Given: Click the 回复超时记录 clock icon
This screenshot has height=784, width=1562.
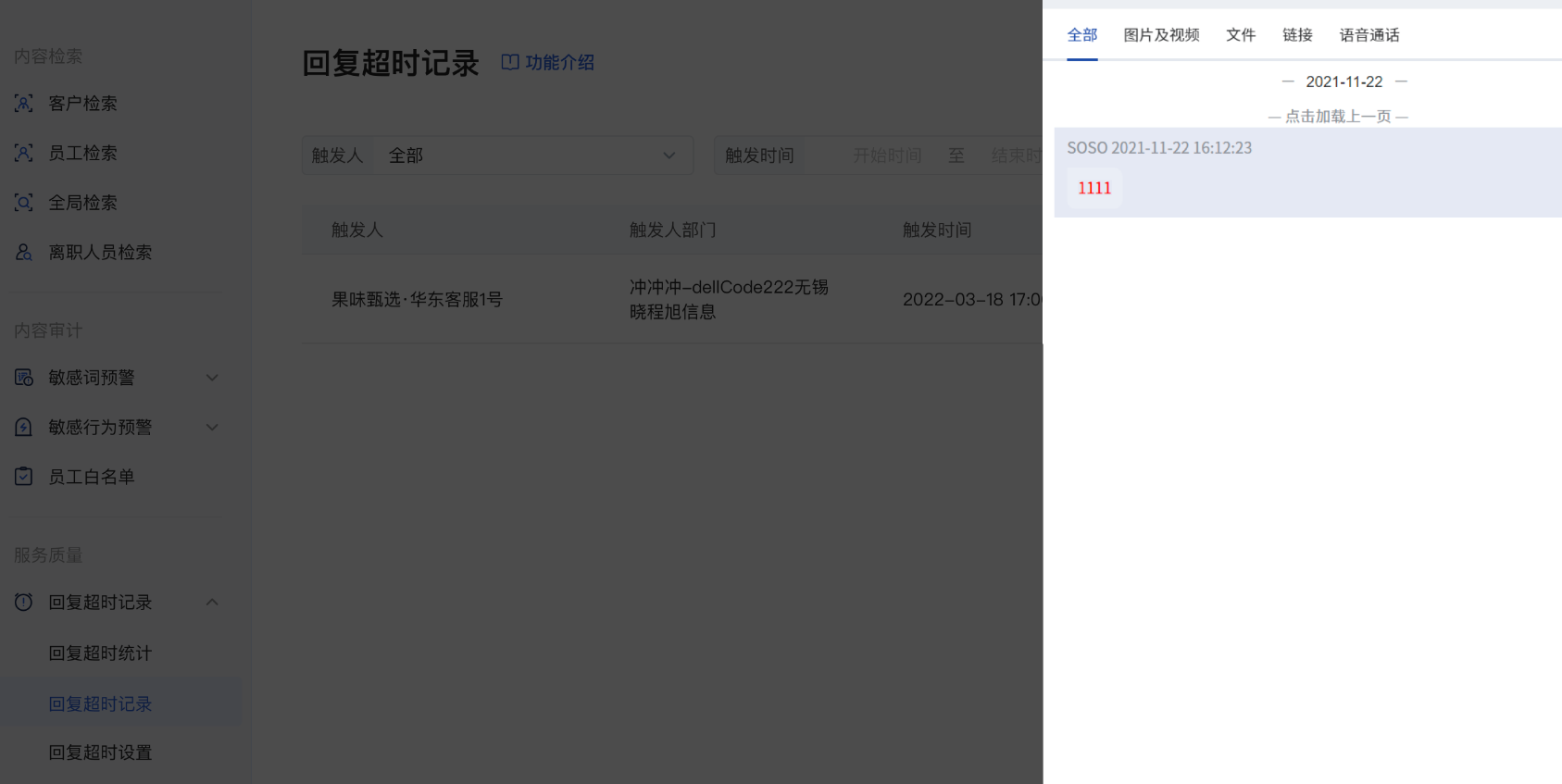Looking at the screenshot, I should click(24, 603).
